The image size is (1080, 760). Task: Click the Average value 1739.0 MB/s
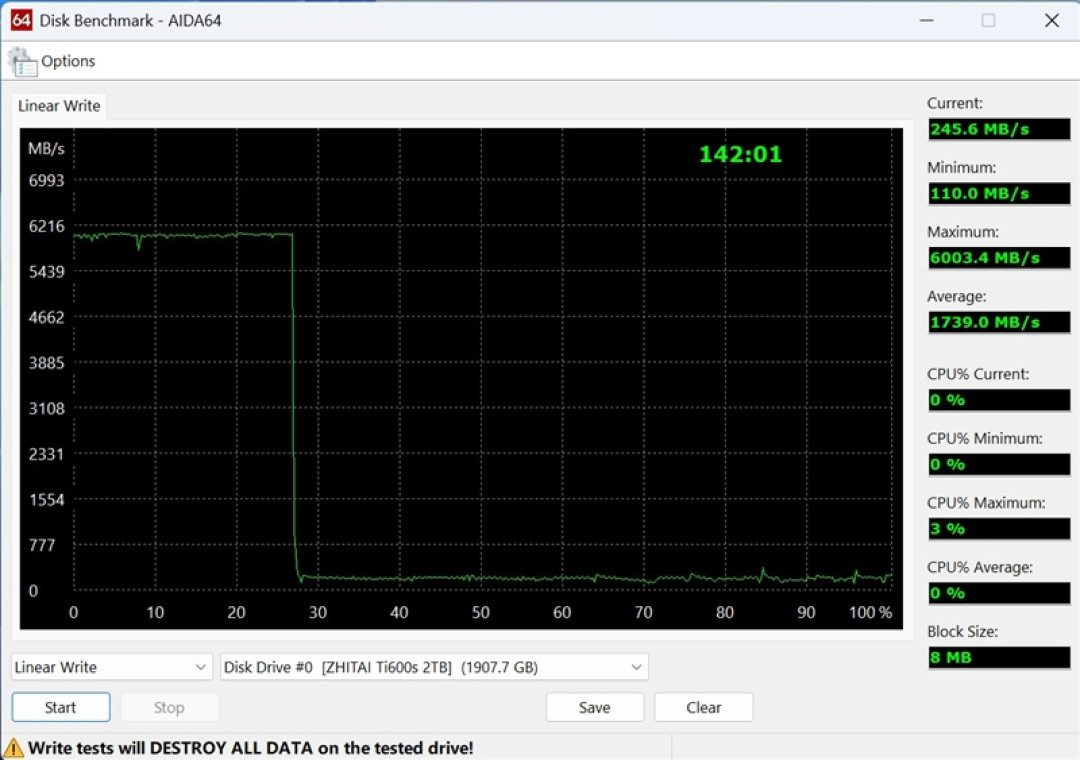999,322
